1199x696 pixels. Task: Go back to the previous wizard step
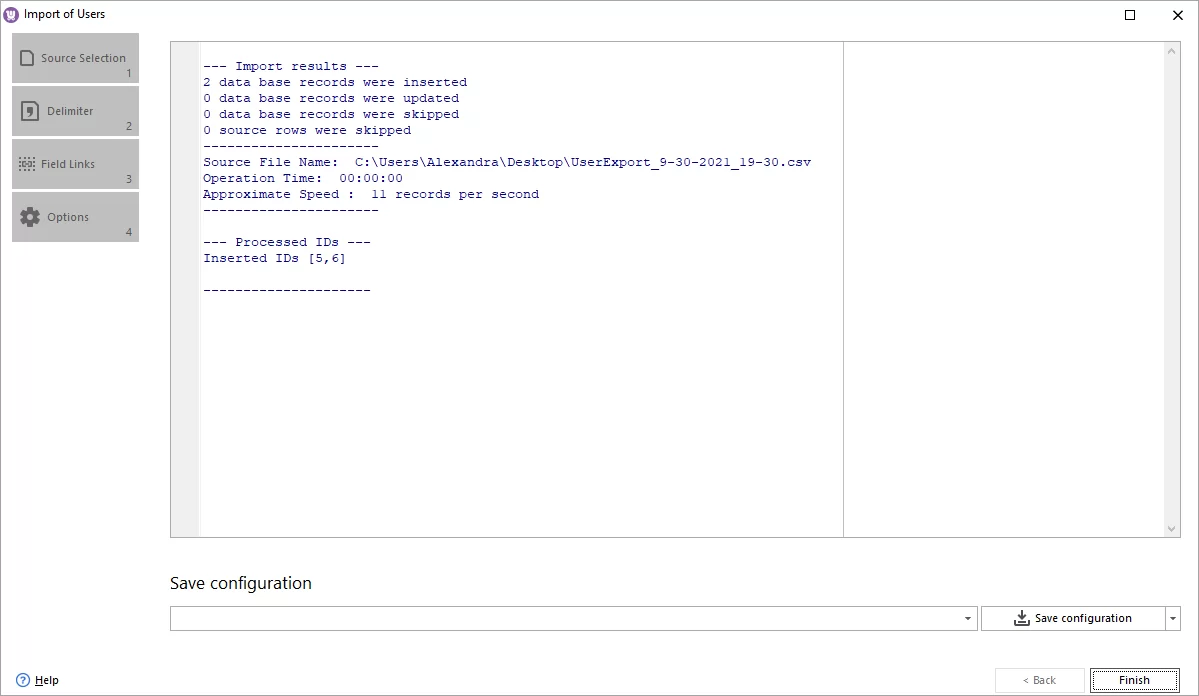pyautogui.click(x=1039, y=679)
